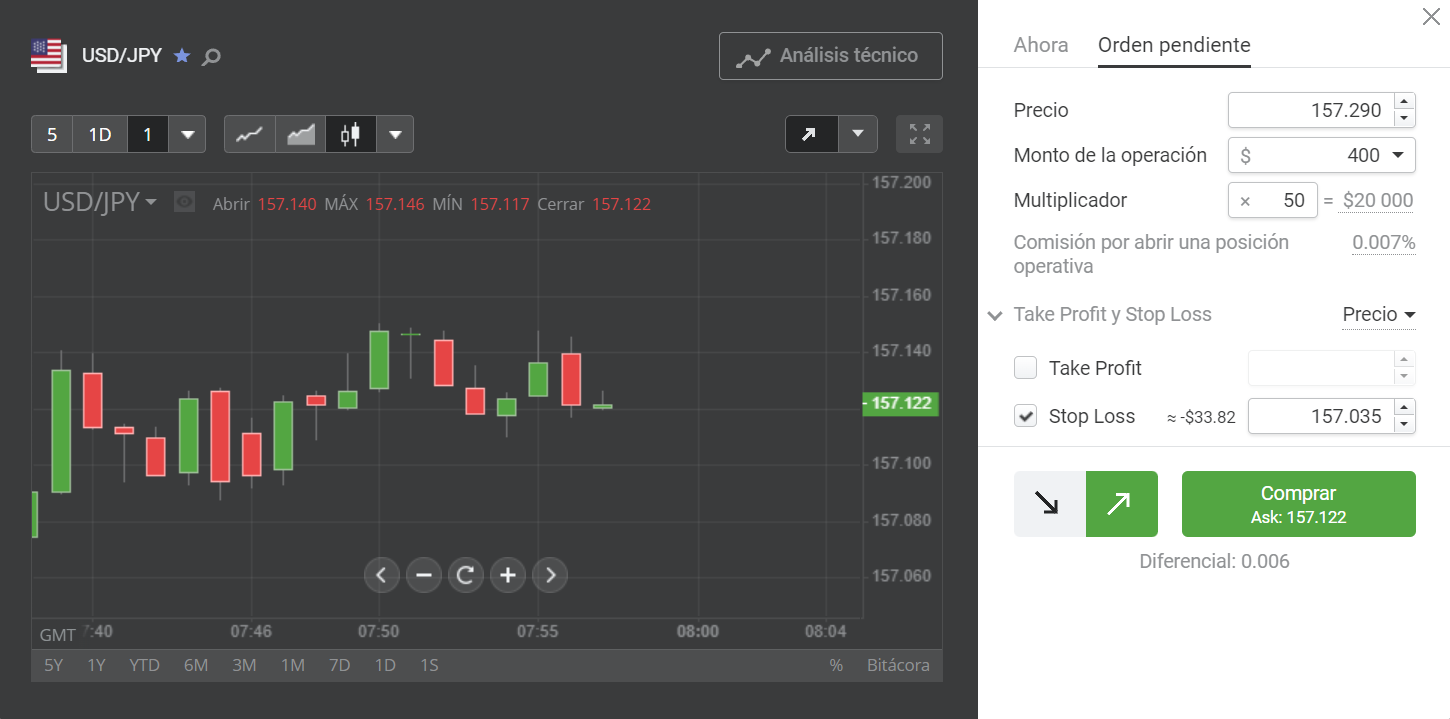Viewport: 1450px width, 719px height.
Task: Switch to the Ahora tab
Action: pyautogui.click(x=1040, y=45)
